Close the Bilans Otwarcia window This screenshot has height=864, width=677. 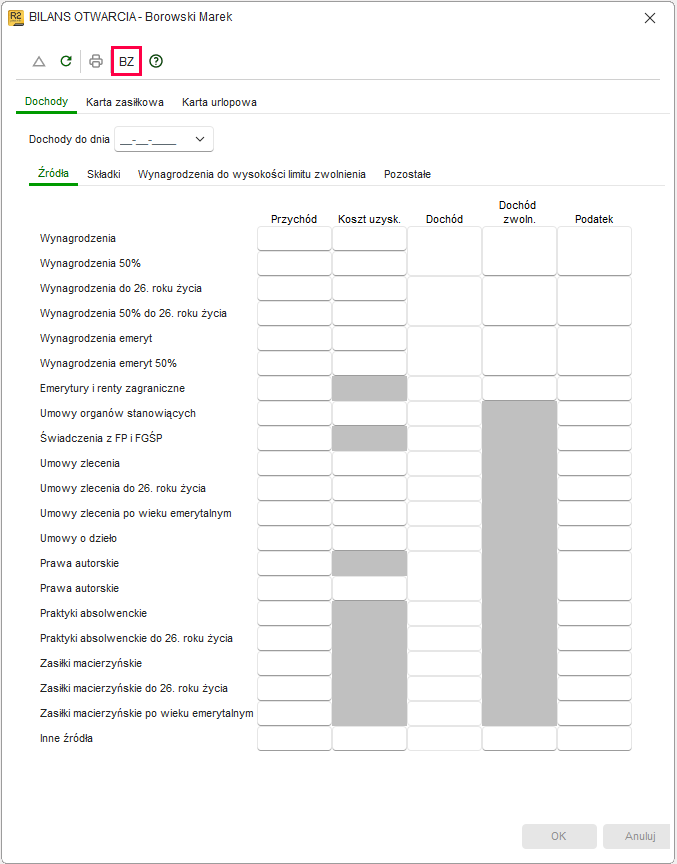650,18
